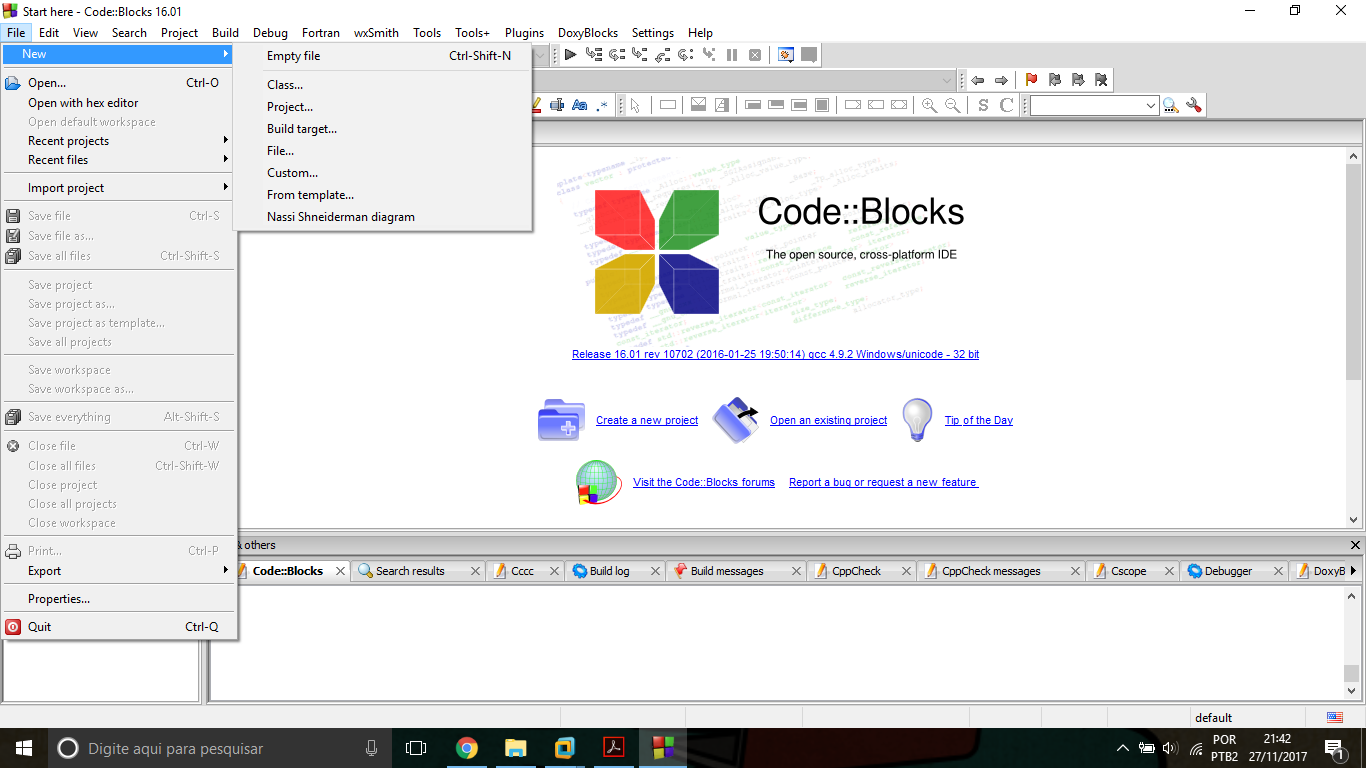This screenshot has height=768, width=1366.
Task: Click the 'C' comment toolbar icon
Action: [x=1007, y=105]
